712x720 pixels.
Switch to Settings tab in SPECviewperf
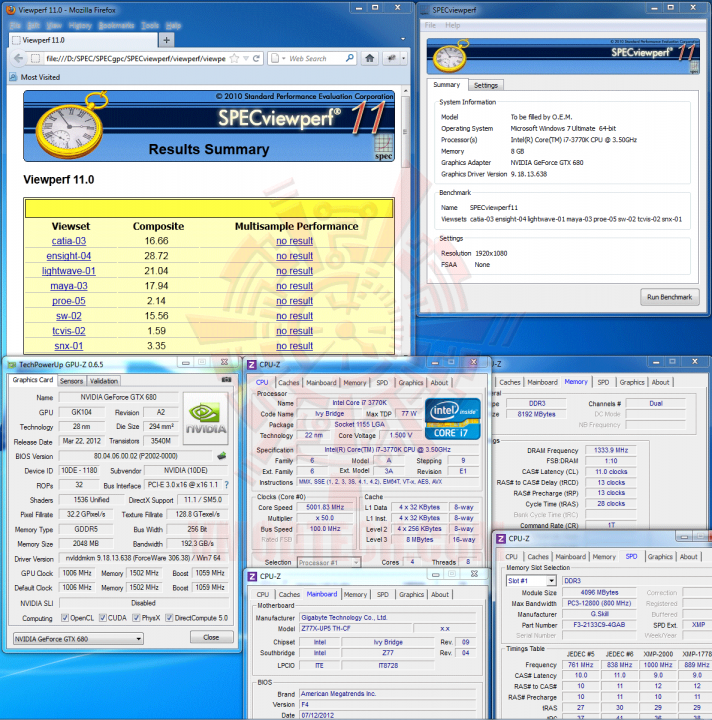coord(486,85)
